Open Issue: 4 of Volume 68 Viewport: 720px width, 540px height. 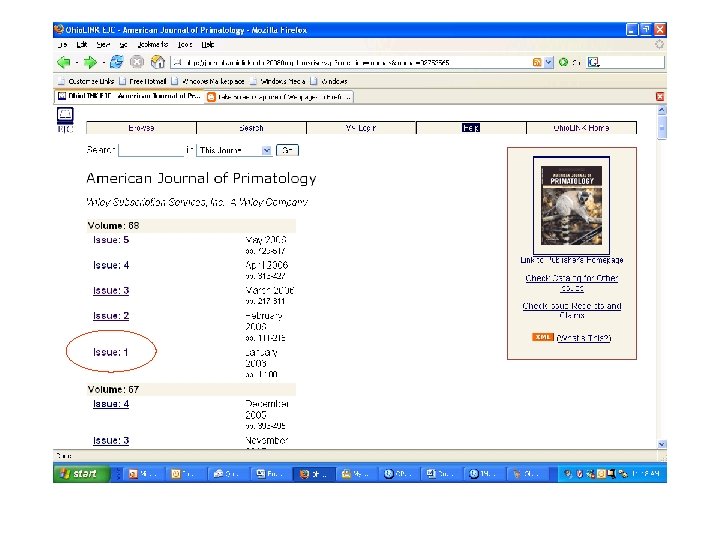(x=111, y=265)
